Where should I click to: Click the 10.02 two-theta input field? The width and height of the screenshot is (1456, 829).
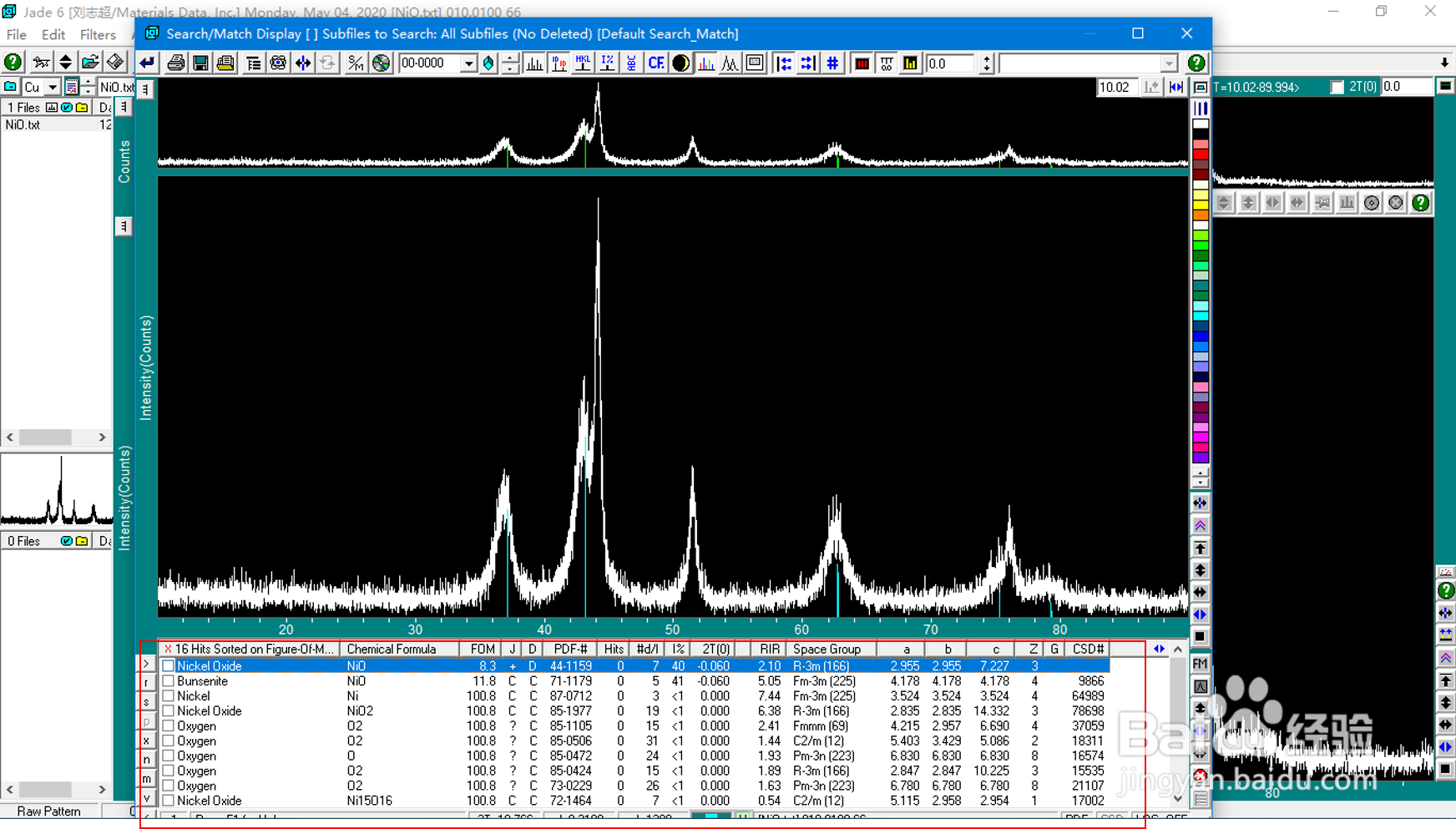coord(1116,87)
